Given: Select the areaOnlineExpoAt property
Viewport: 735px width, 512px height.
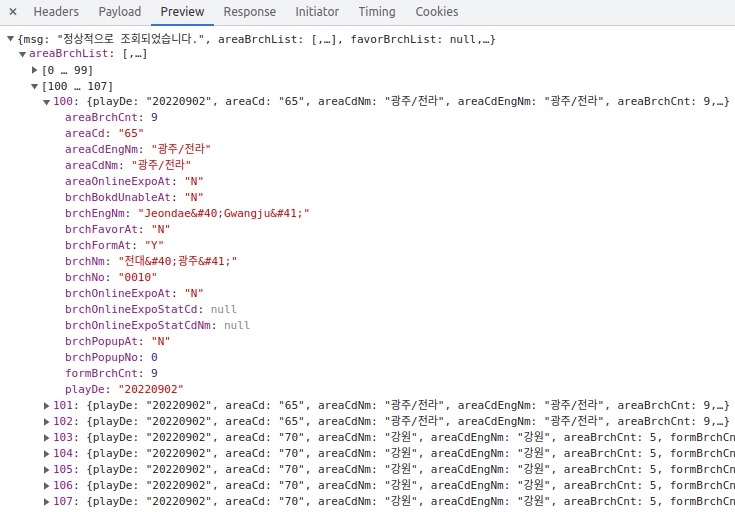Looking at the screenshot, I should [x=134, y=181].
